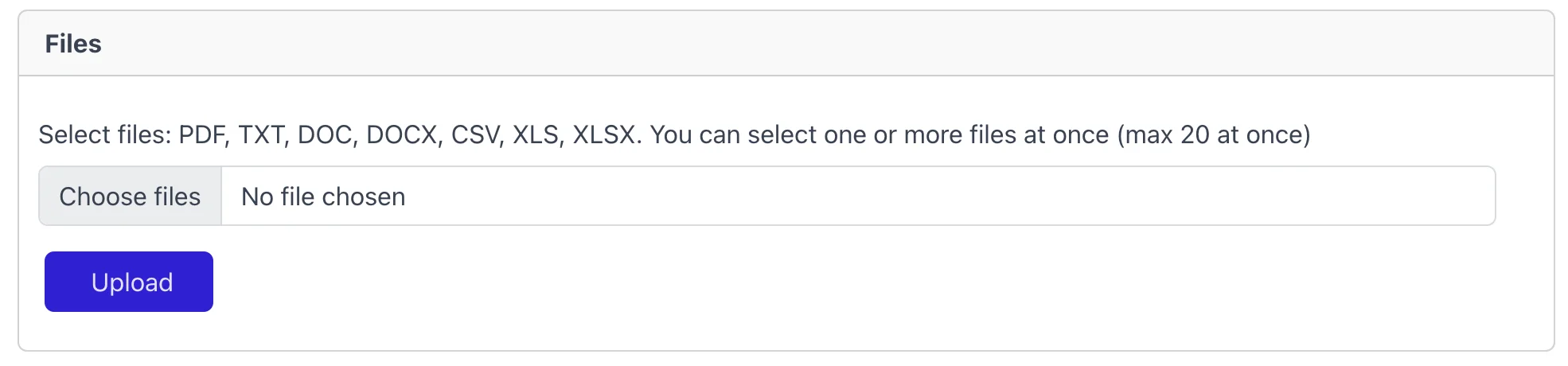Click the gray header bar right of Files

coord(796,44)
